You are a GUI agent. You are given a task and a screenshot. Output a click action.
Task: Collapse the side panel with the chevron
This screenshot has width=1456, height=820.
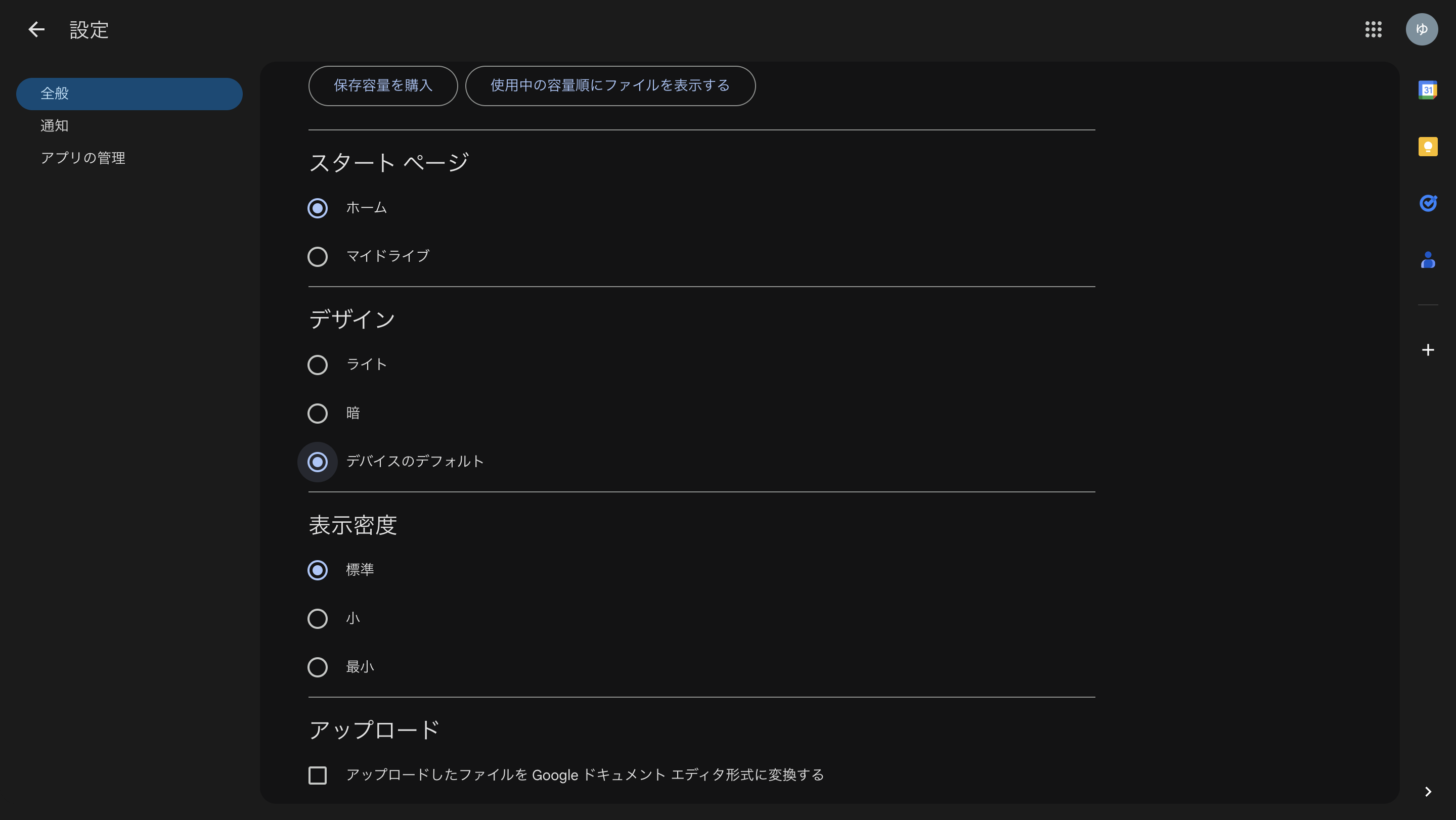tap(1428, 791)
